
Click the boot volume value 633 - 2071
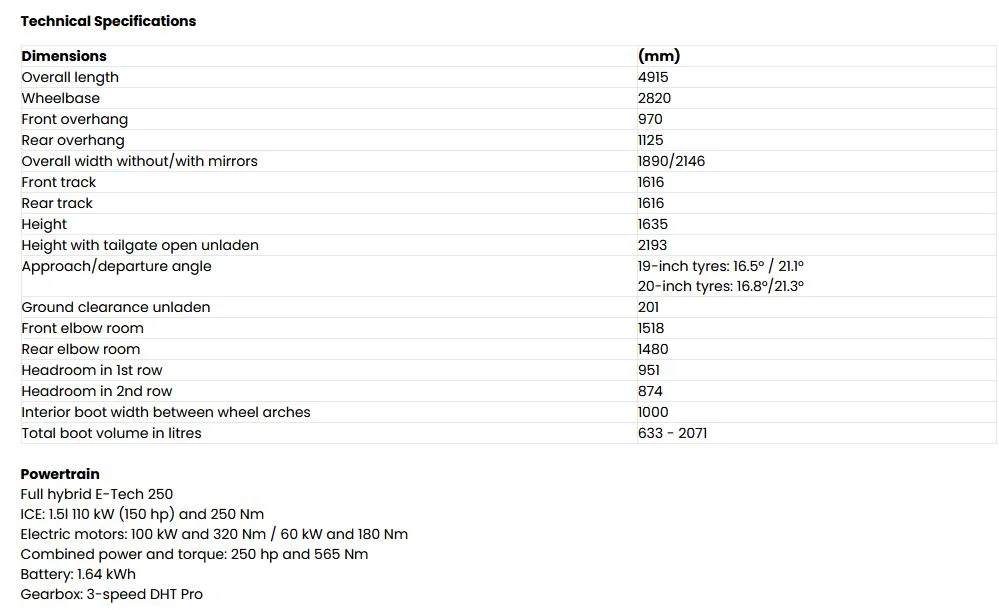(673, 433)
